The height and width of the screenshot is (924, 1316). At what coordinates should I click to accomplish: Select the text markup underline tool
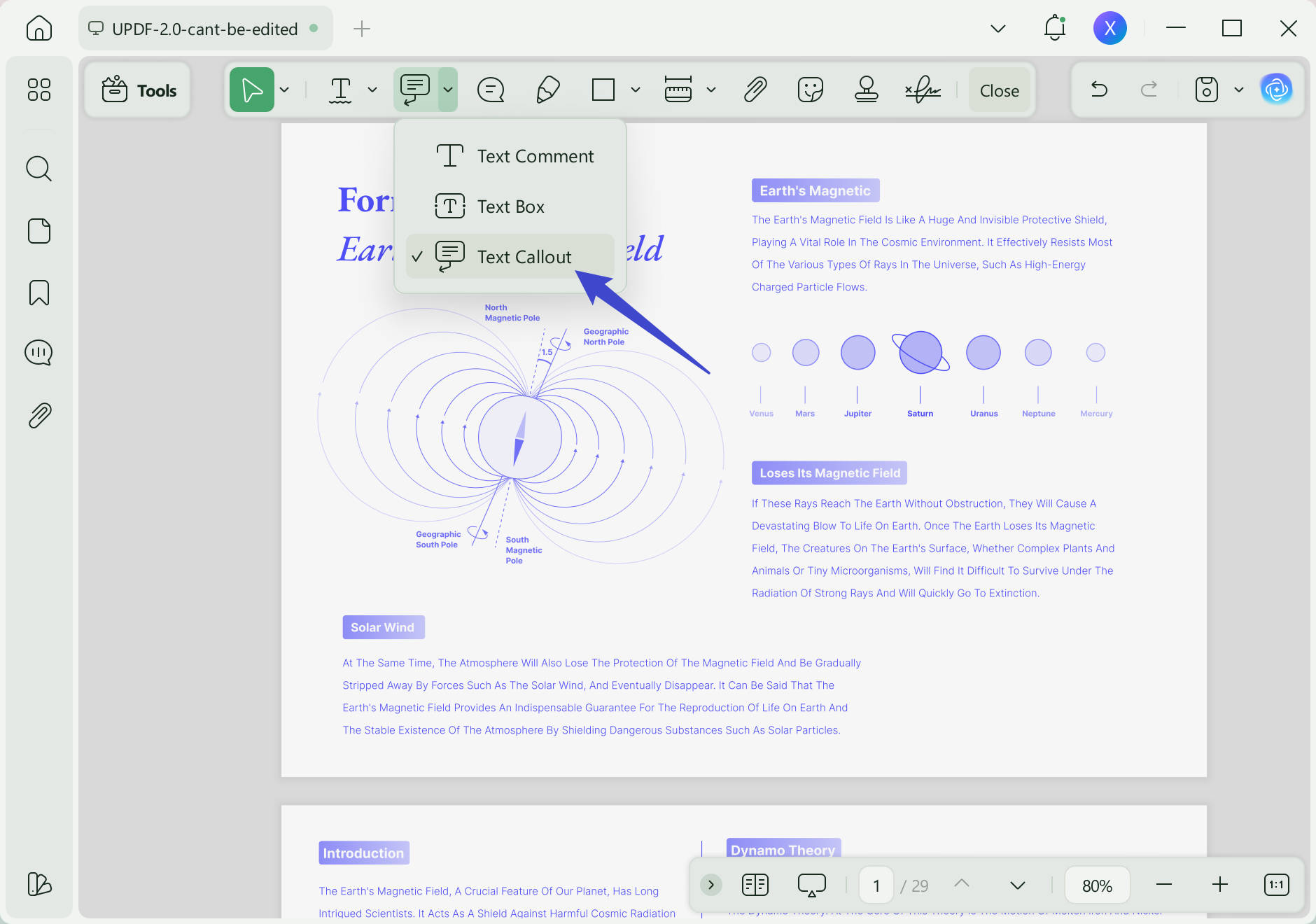point(340,90)
